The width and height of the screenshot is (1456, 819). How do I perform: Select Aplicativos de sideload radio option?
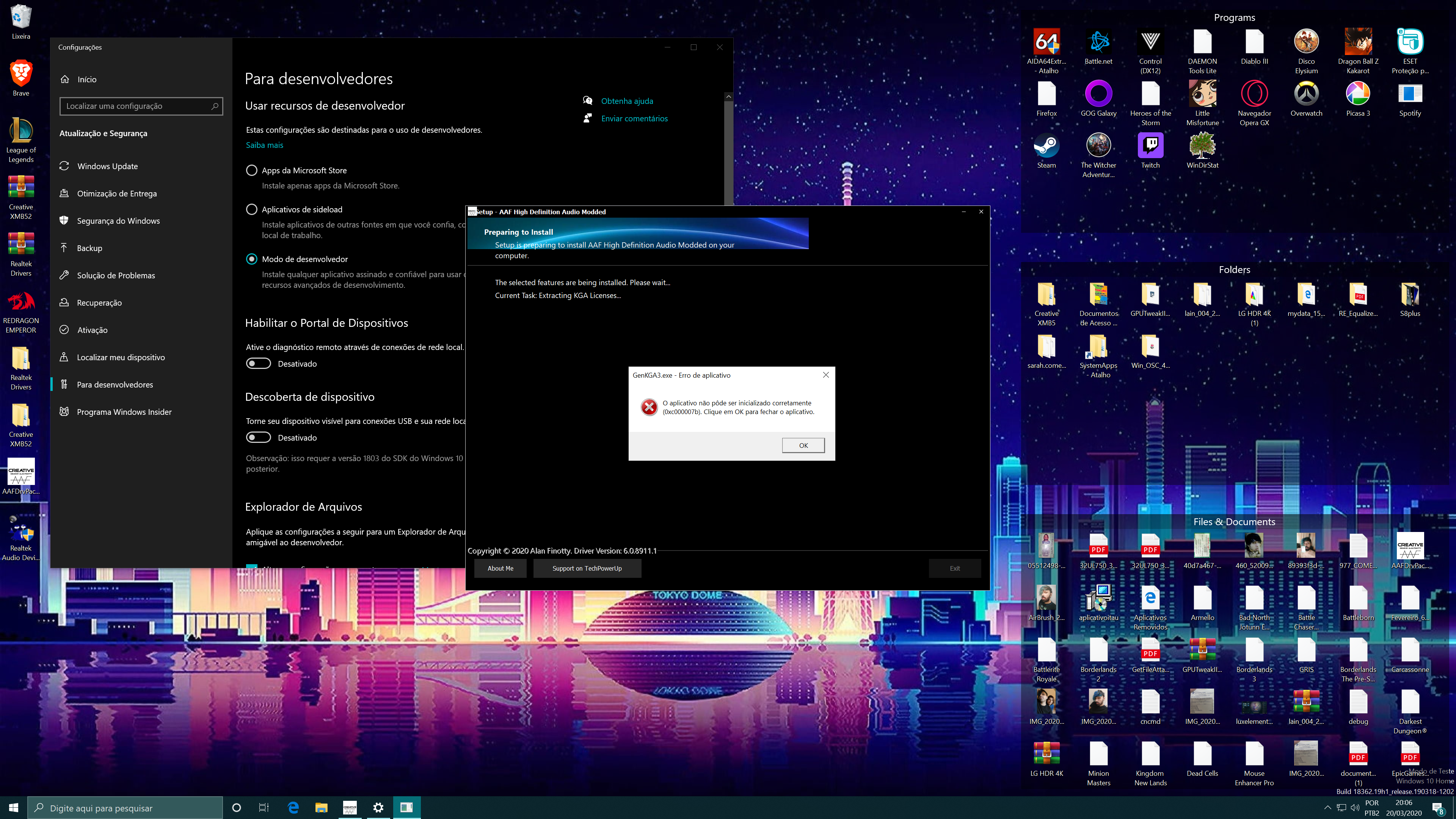(252, 209)
